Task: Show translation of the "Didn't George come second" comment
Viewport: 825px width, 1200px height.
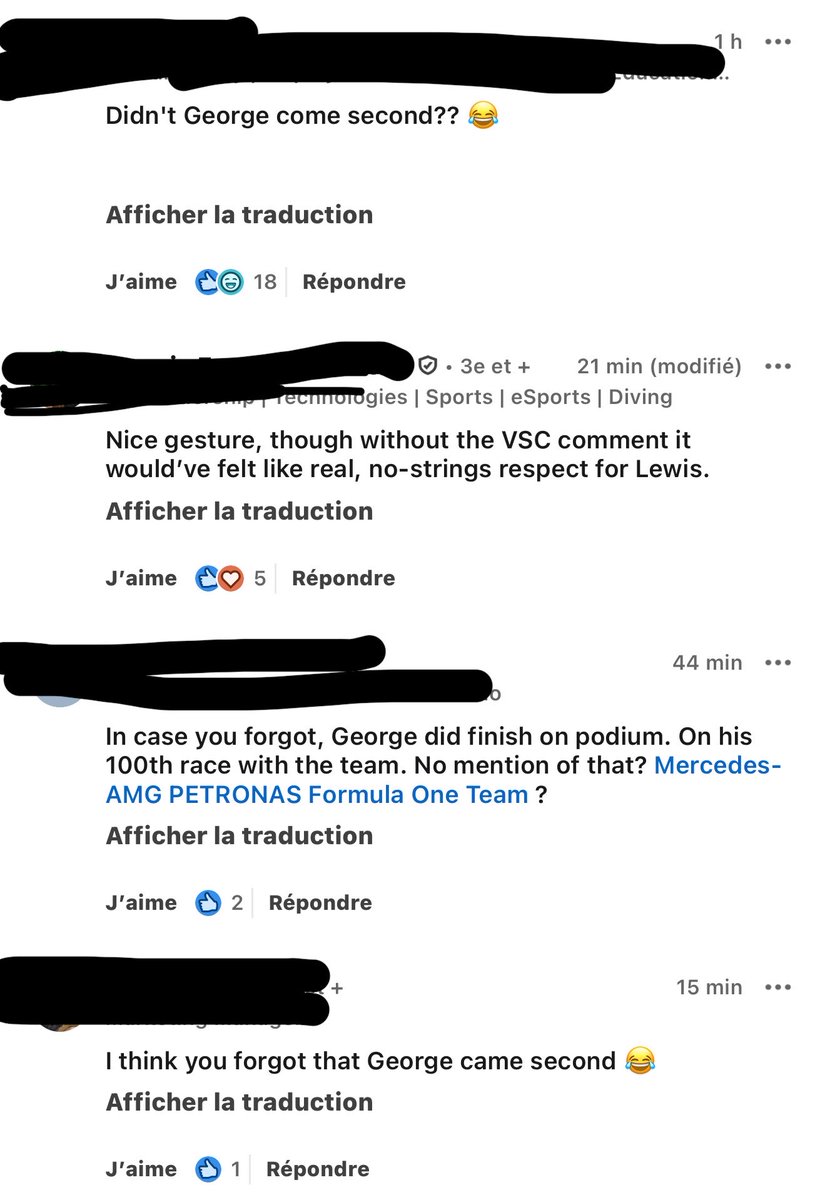Action: coord(239,215)
